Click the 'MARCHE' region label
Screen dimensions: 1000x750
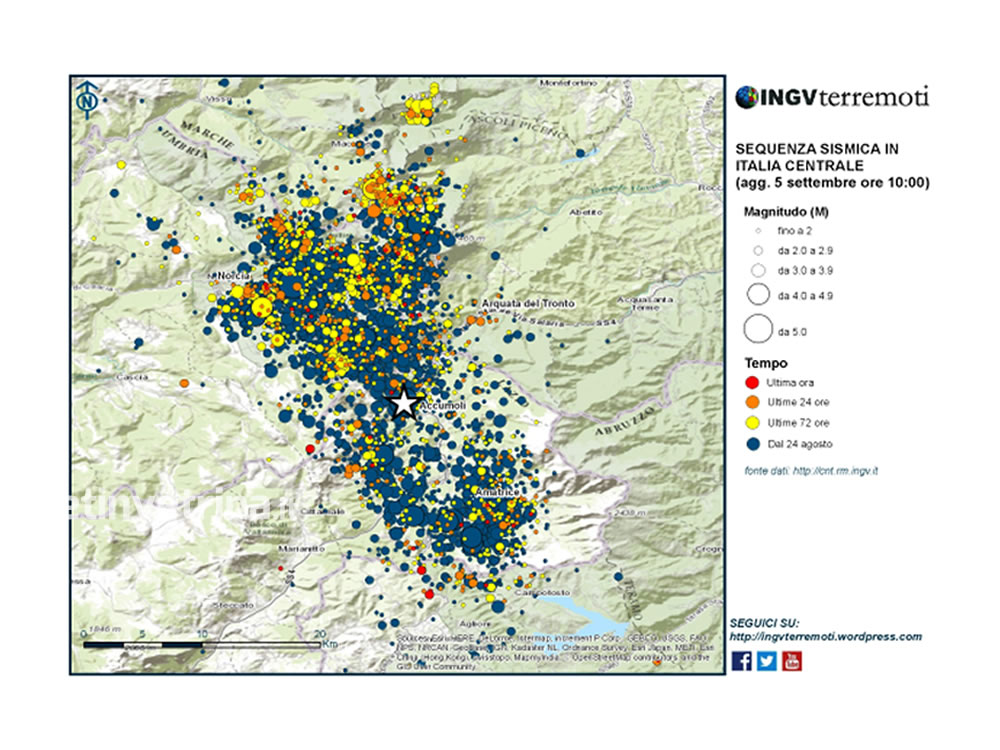tap(207, 133)
